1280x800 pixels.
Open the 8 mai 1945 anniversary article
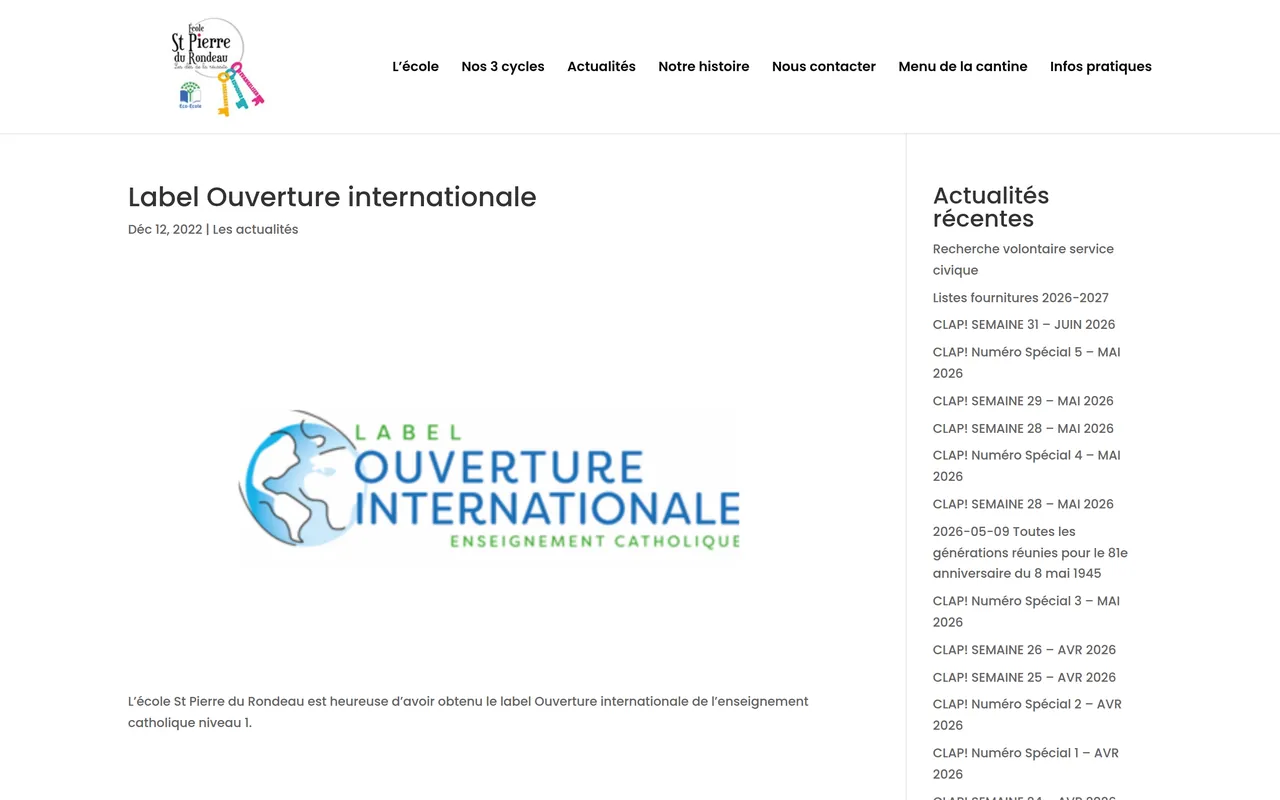click(x=1030, y=552)
